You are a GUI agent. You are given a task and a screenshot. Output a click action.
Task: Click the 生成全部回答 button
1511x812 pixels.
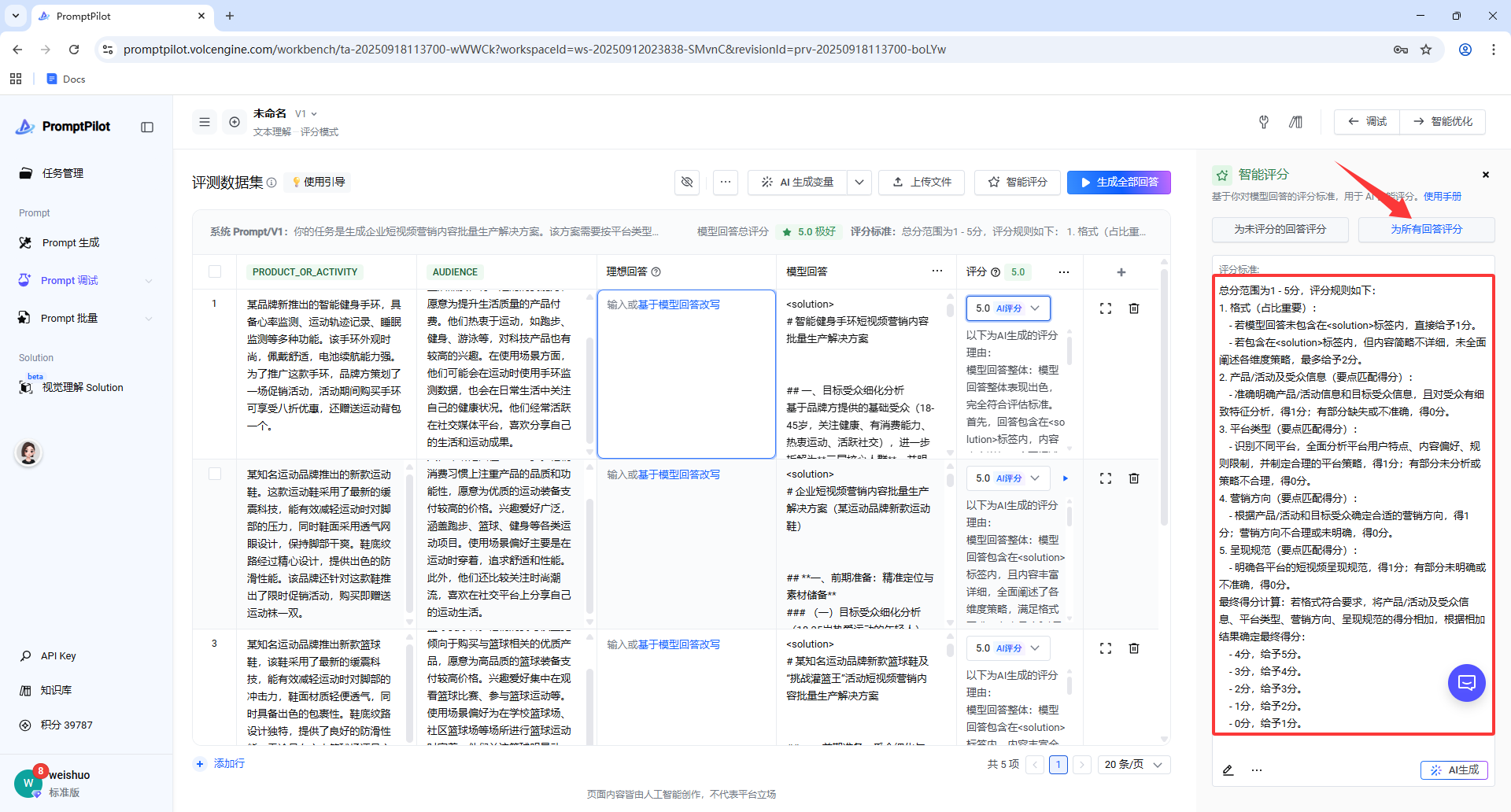tap(1118, 182)
